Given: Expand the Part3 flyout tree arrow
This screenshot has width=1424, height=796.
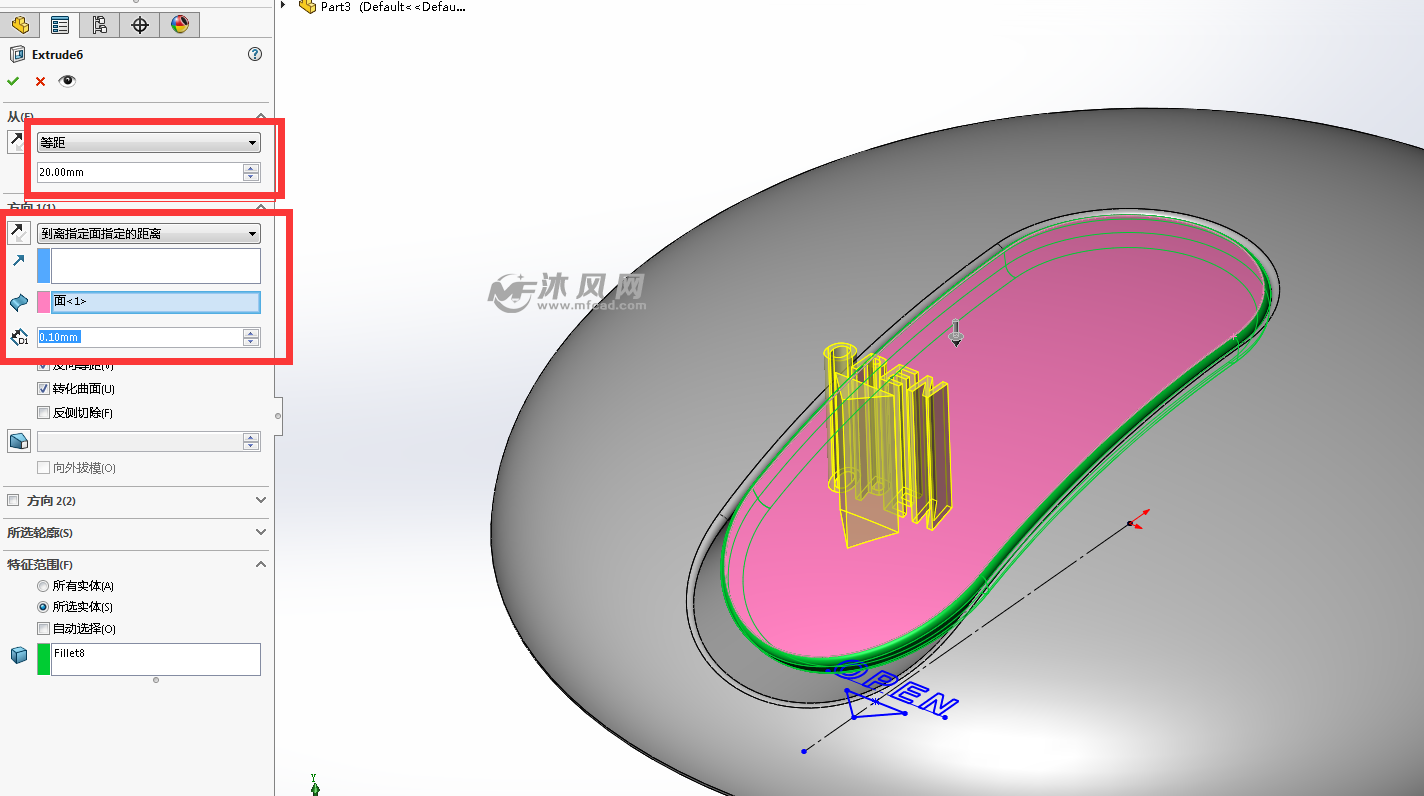Looking at the screenshot, I should click(283, 6).
